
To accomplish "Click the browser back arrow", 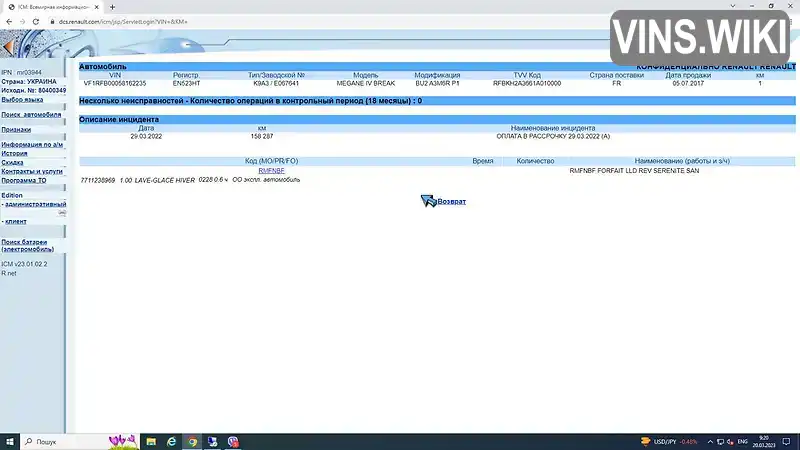I will point(9,22).
